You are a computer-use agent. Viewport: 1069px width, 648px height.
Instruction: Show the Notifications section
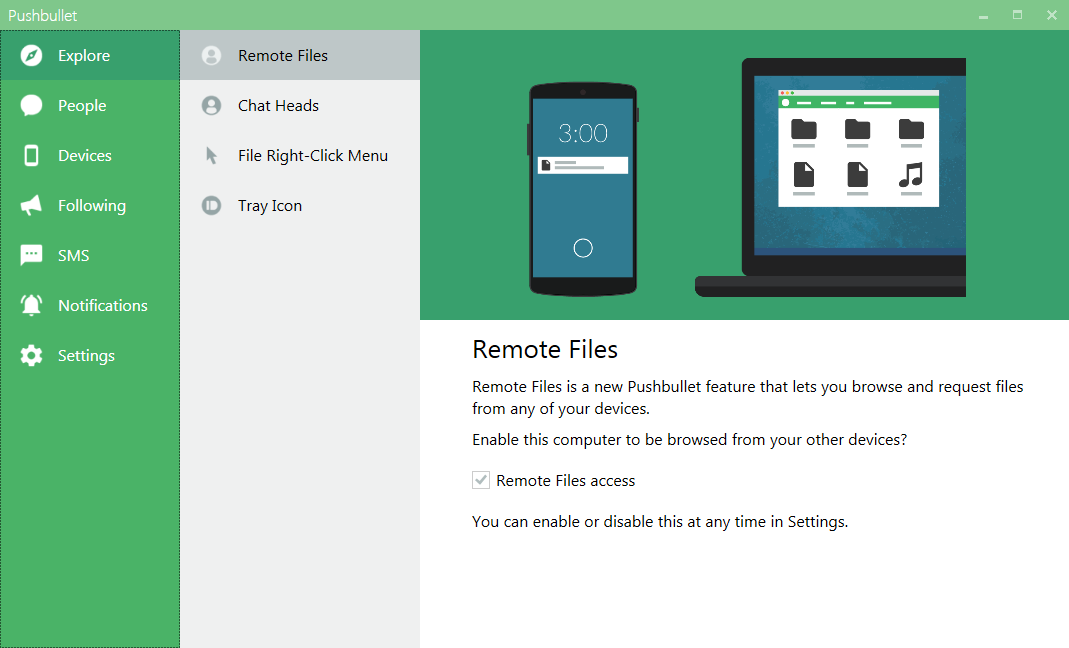pos(90,305)
